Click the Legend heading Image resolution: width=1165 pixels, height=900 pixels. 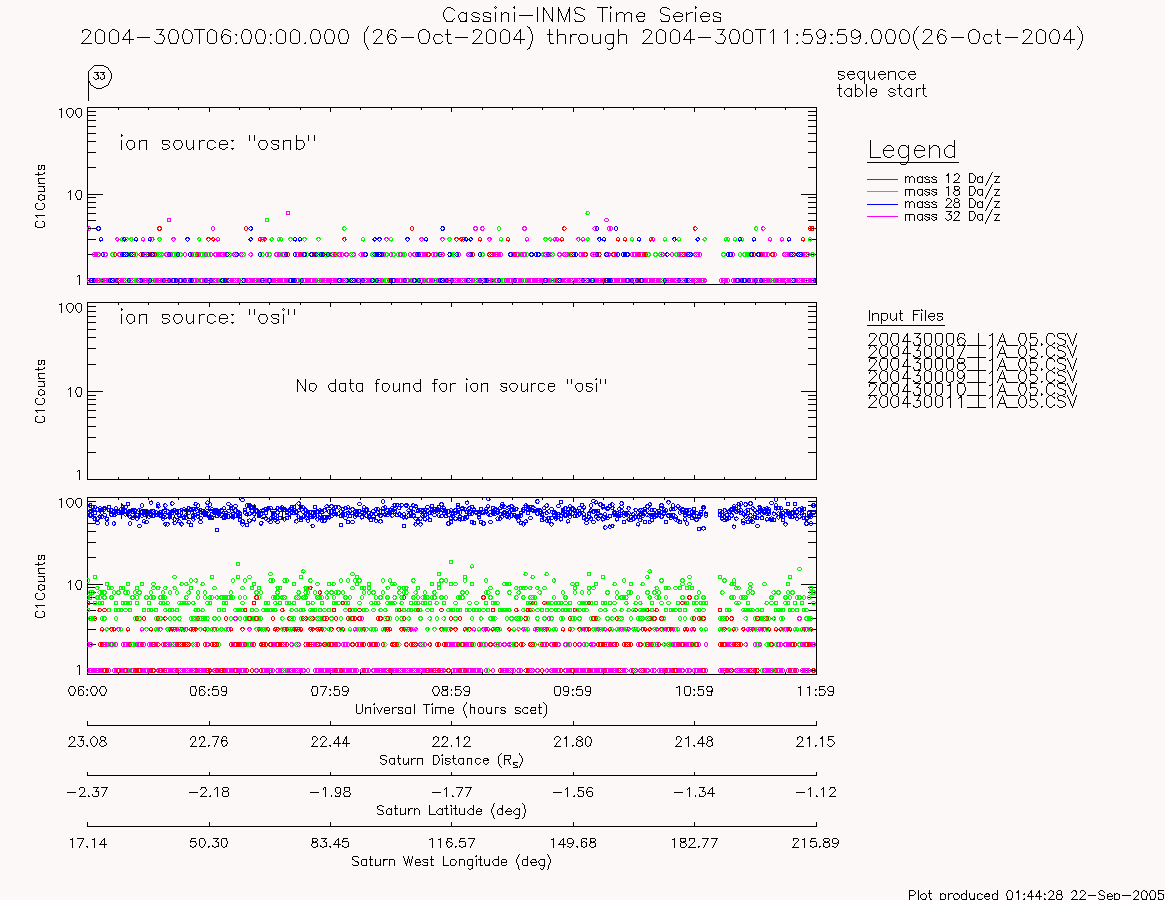[x=912, y=150]
